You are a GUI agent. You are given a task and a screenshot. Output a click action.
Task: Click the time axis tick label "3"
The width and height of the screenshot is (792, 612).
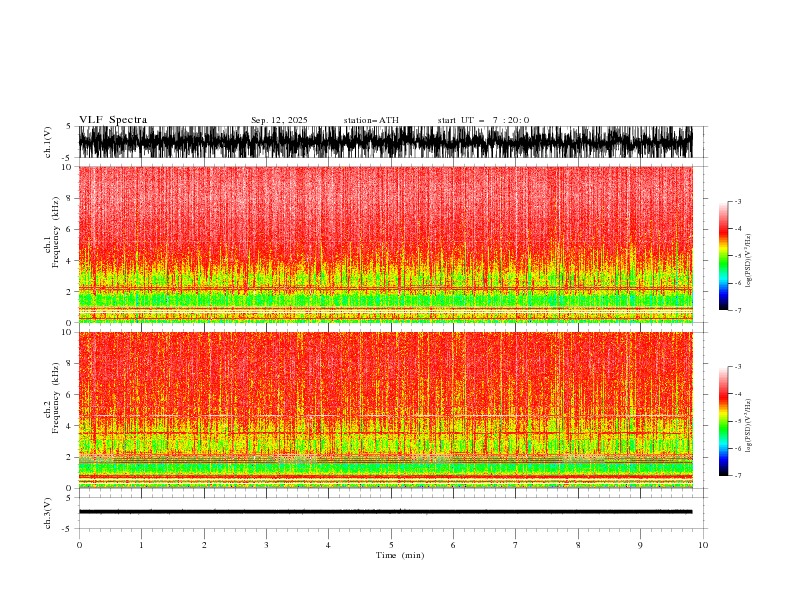(x=266, y=545)
